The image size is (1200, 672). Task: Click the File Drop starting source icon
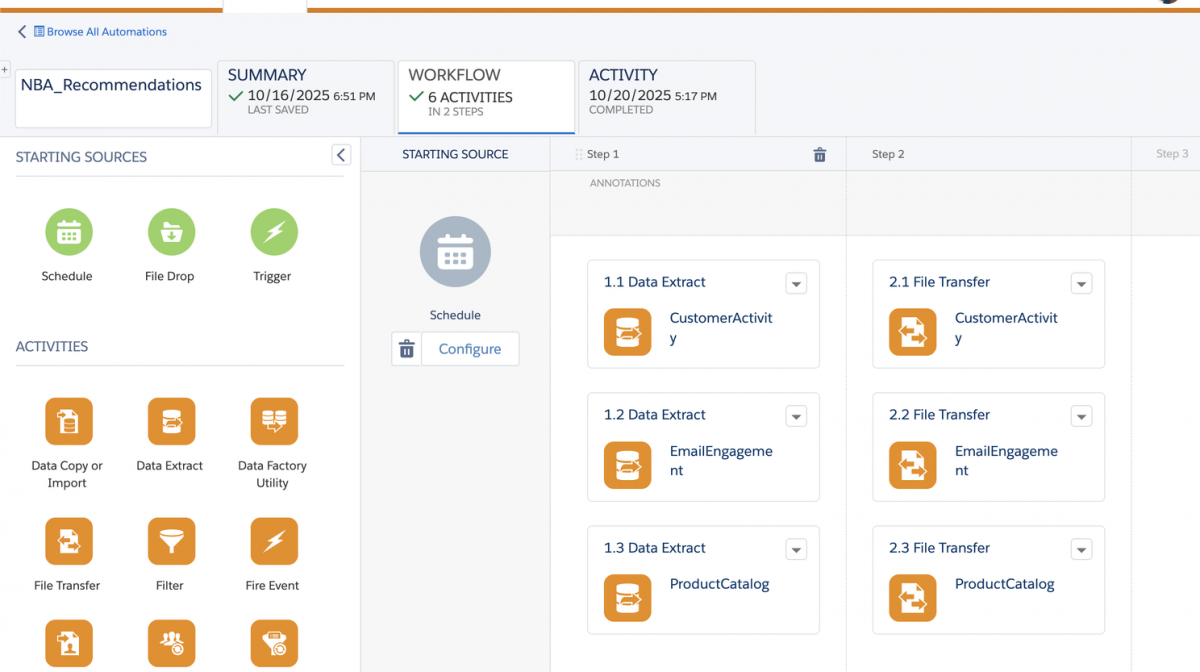pos(171,233)
